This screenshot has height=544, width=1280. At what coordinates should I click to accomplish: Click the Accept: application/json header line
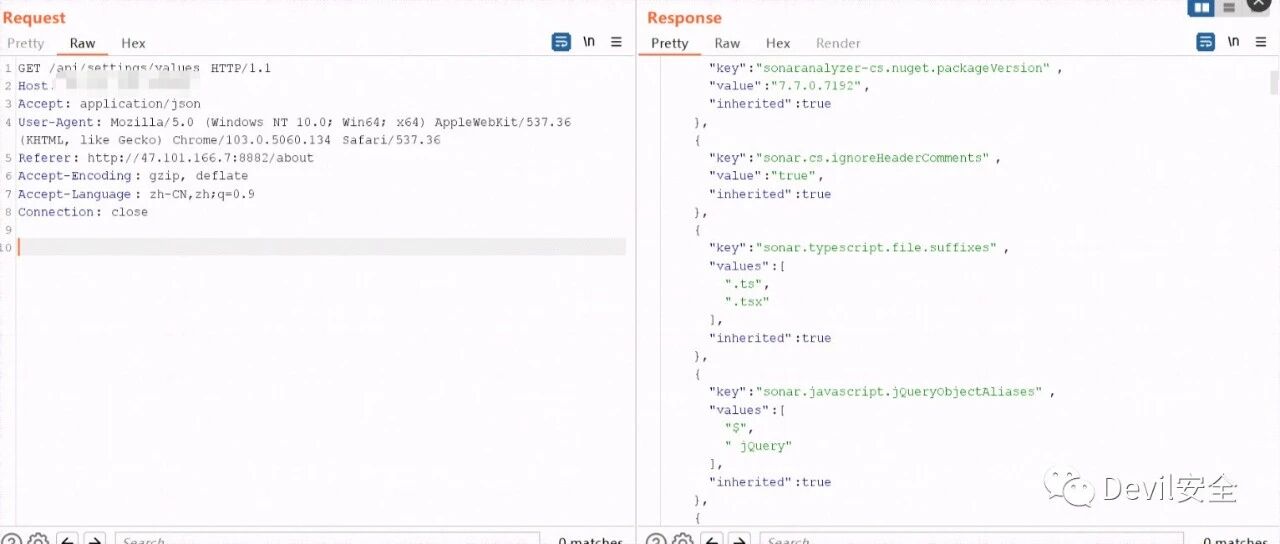point(109,104)
